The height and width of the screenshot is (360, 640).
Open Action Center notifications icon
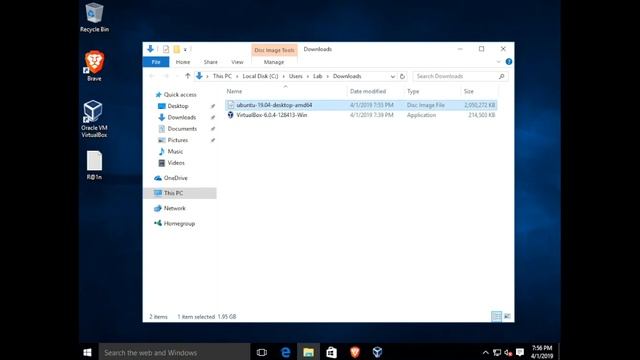tap(520, 352)
